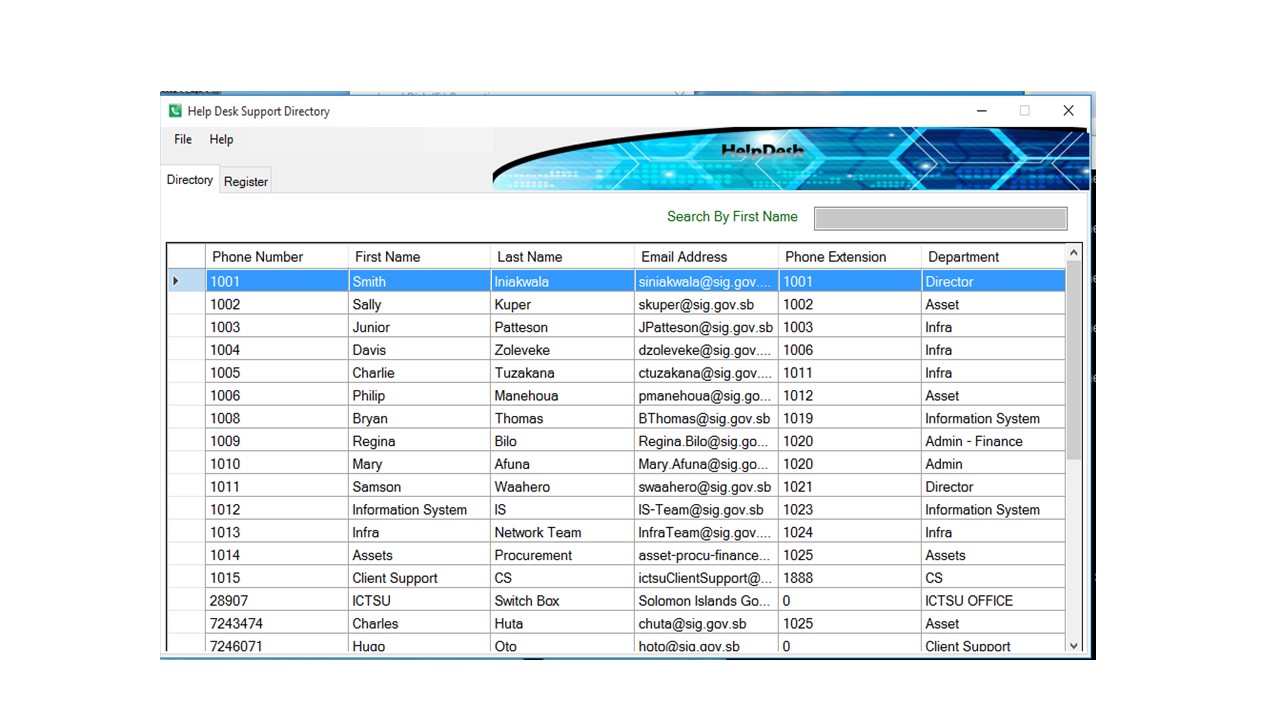Image resolution: width=1280 pixels, height=720 pixels.
Task: Click phone number cell '7246071'
Action: (x=277, y=646)
